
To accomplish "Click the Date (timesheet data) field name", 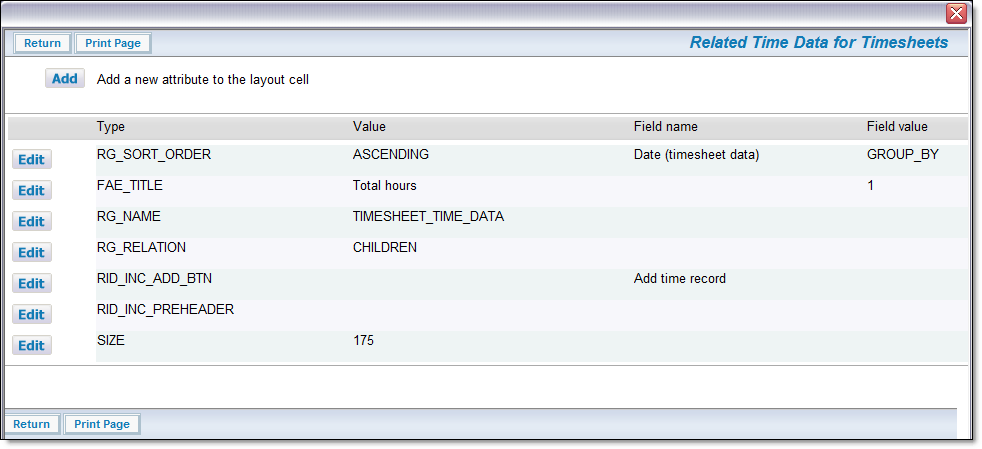I will coord(696,155).
